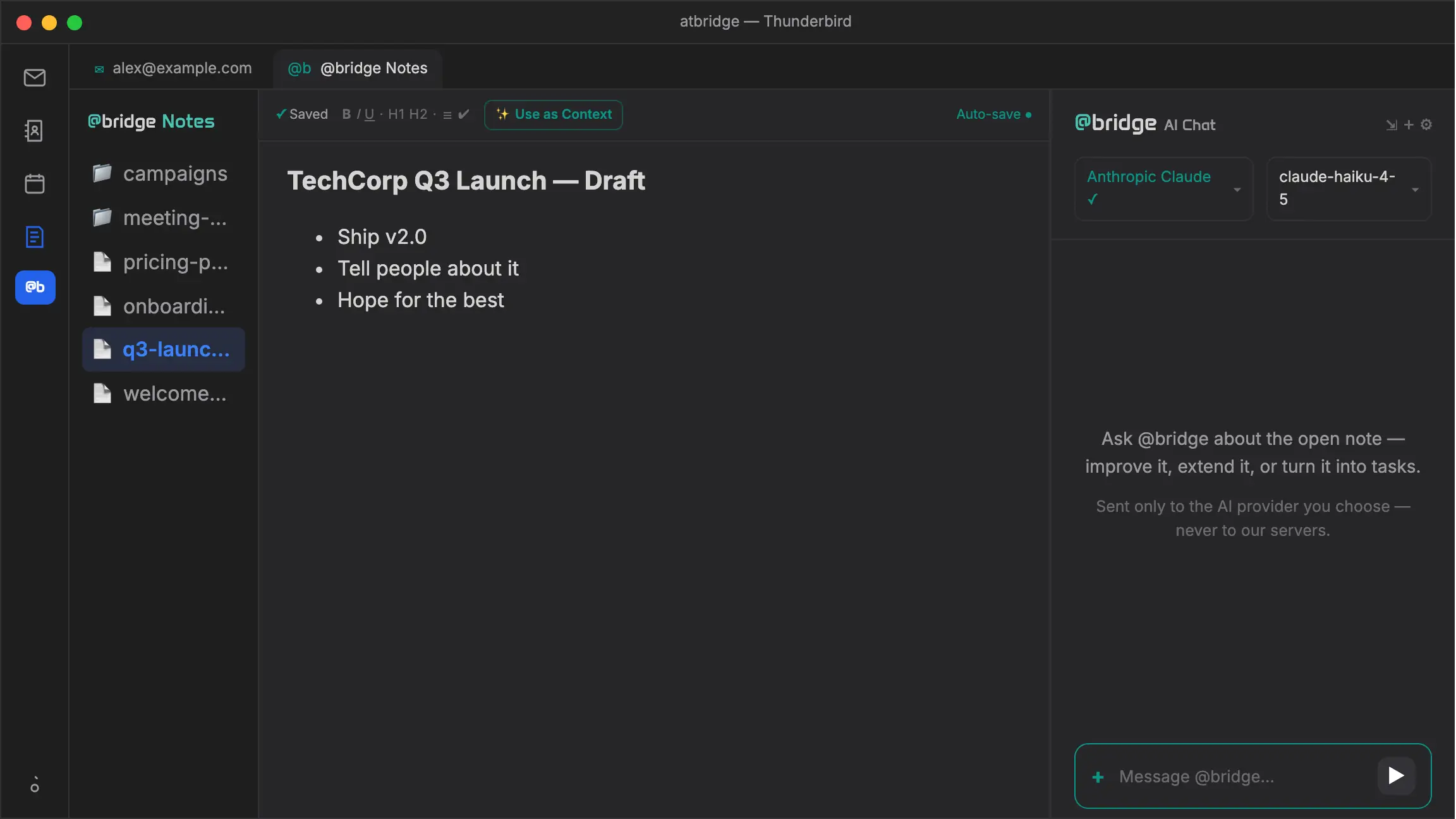1456x819 pixels.
Task: Click the @bridge AI Chat logo
Action: pos(1145,124)
